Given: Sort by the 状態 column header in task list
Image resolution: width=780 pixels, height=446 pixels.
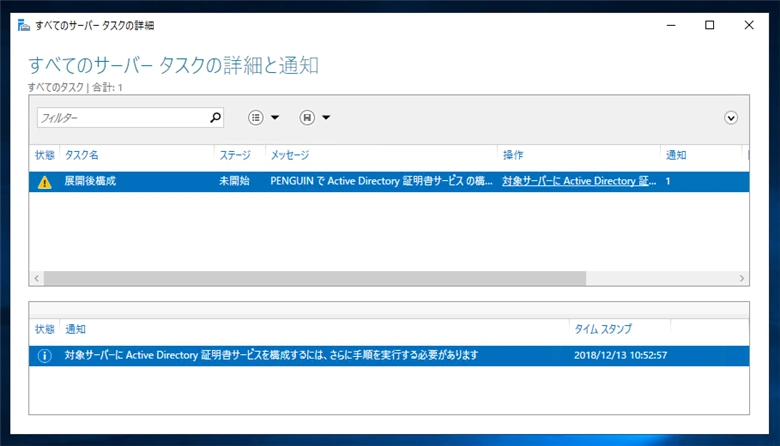Looking at the screenshot, I should point(44,155).
